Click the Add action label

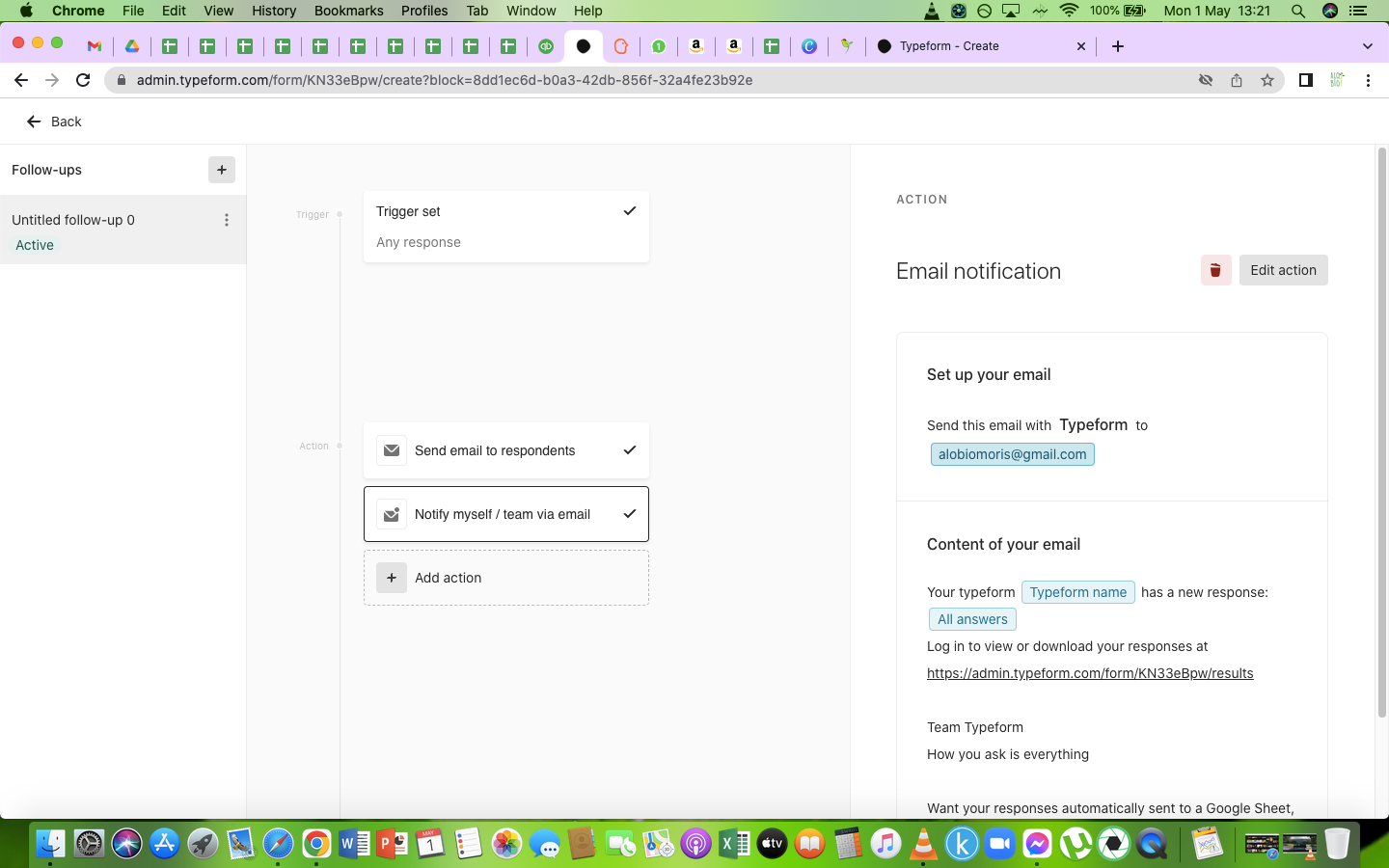point(448,578)
